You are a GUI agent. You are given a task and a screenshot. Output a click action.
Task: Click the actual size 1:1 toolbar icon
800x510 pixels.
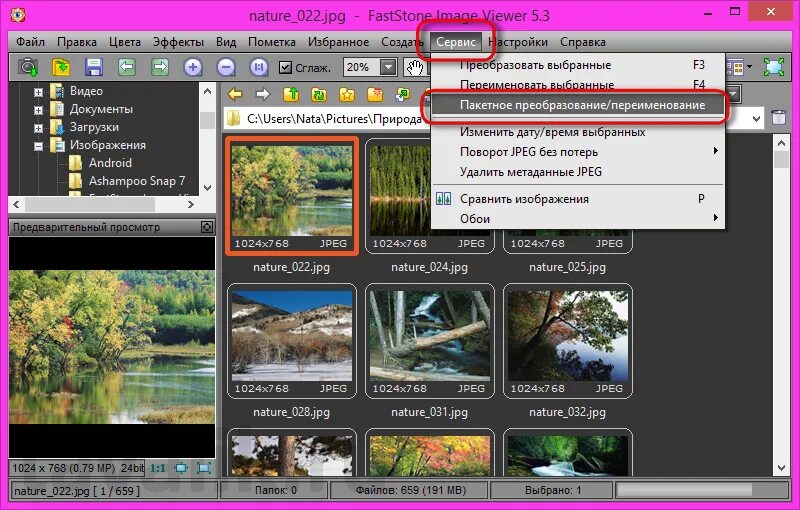[x=259, y=67]
